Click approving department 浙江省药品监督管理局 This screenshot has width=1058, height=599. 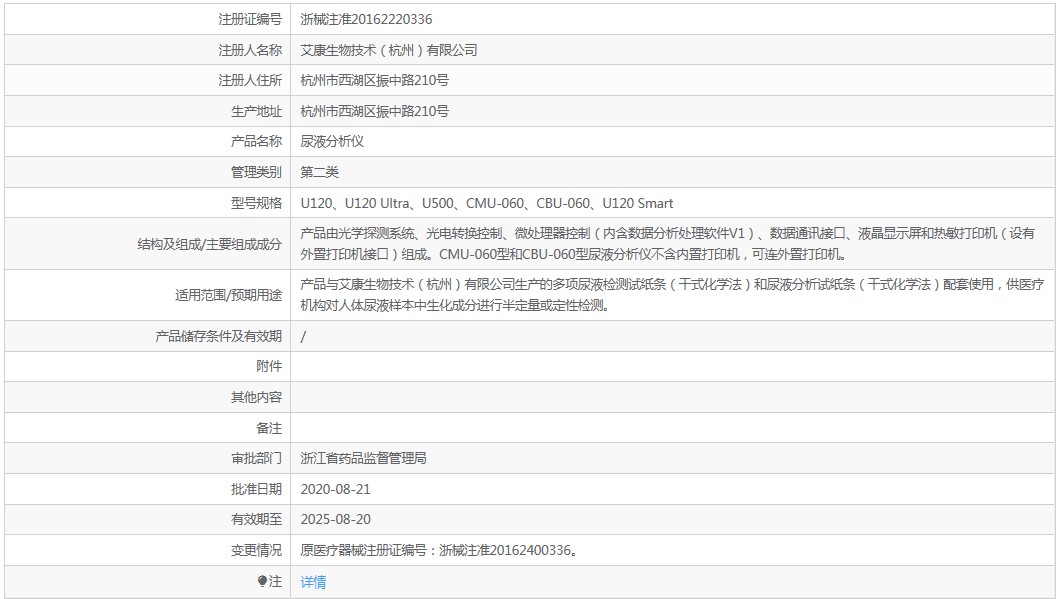(364, 459)
